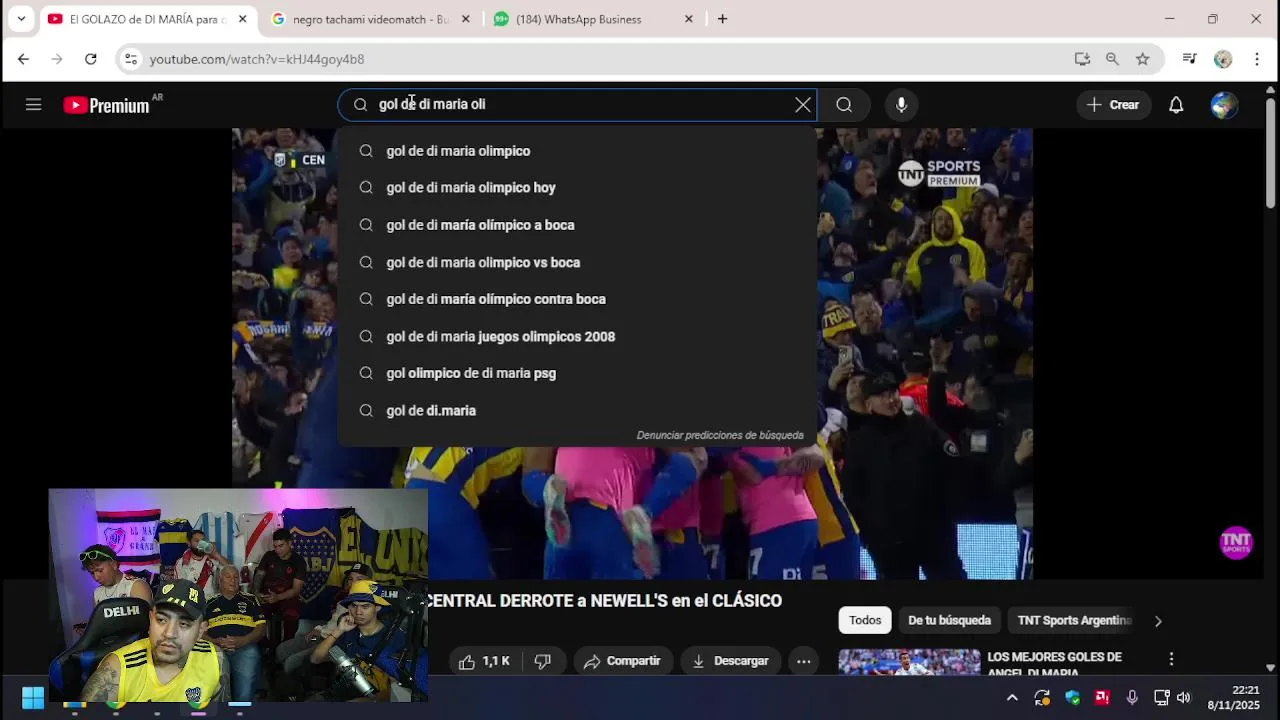Dislike the video
The width and height of the screenshot is (1280, 720).
tap(543, 661)
